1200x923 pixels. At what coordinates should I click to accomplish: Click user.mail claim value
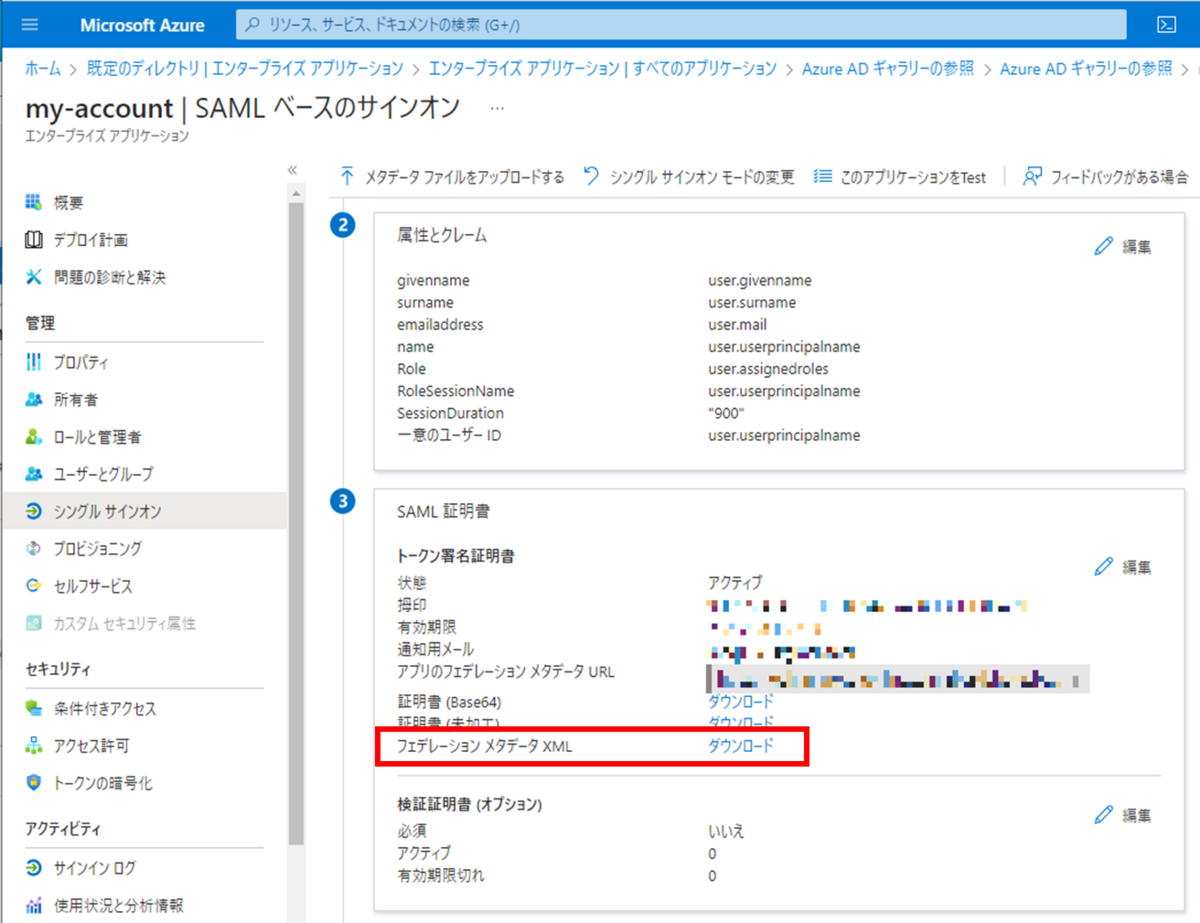[x=738, y=325]
